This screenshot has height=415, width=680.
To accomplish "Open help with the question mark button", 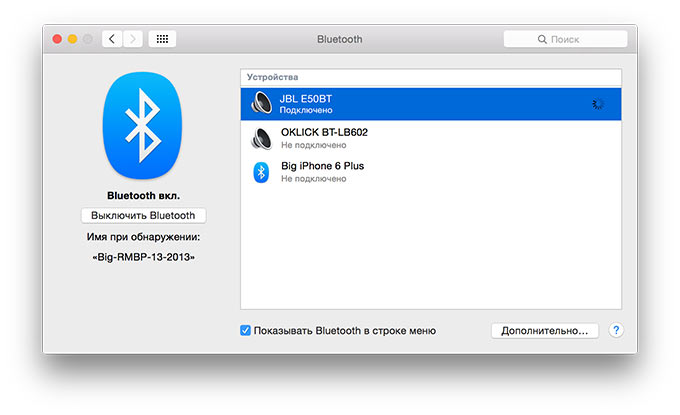I will tap(616, 330).
